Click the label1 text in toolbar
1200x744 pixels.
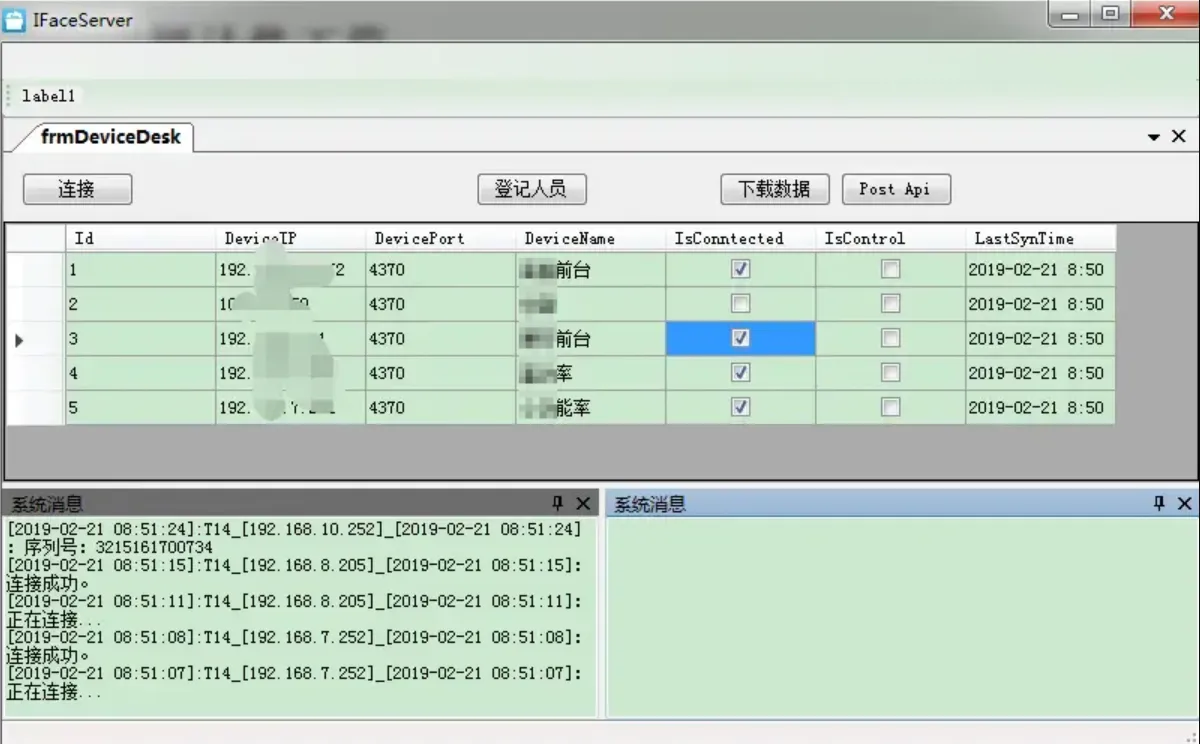pyautogui.click(x=48, y=96)
